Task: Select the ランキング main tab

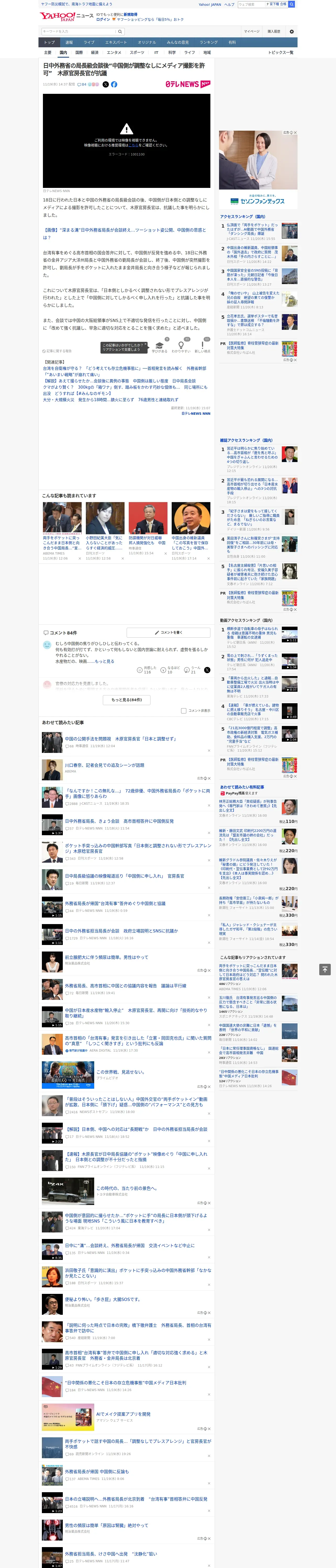Action: [209, 42]
